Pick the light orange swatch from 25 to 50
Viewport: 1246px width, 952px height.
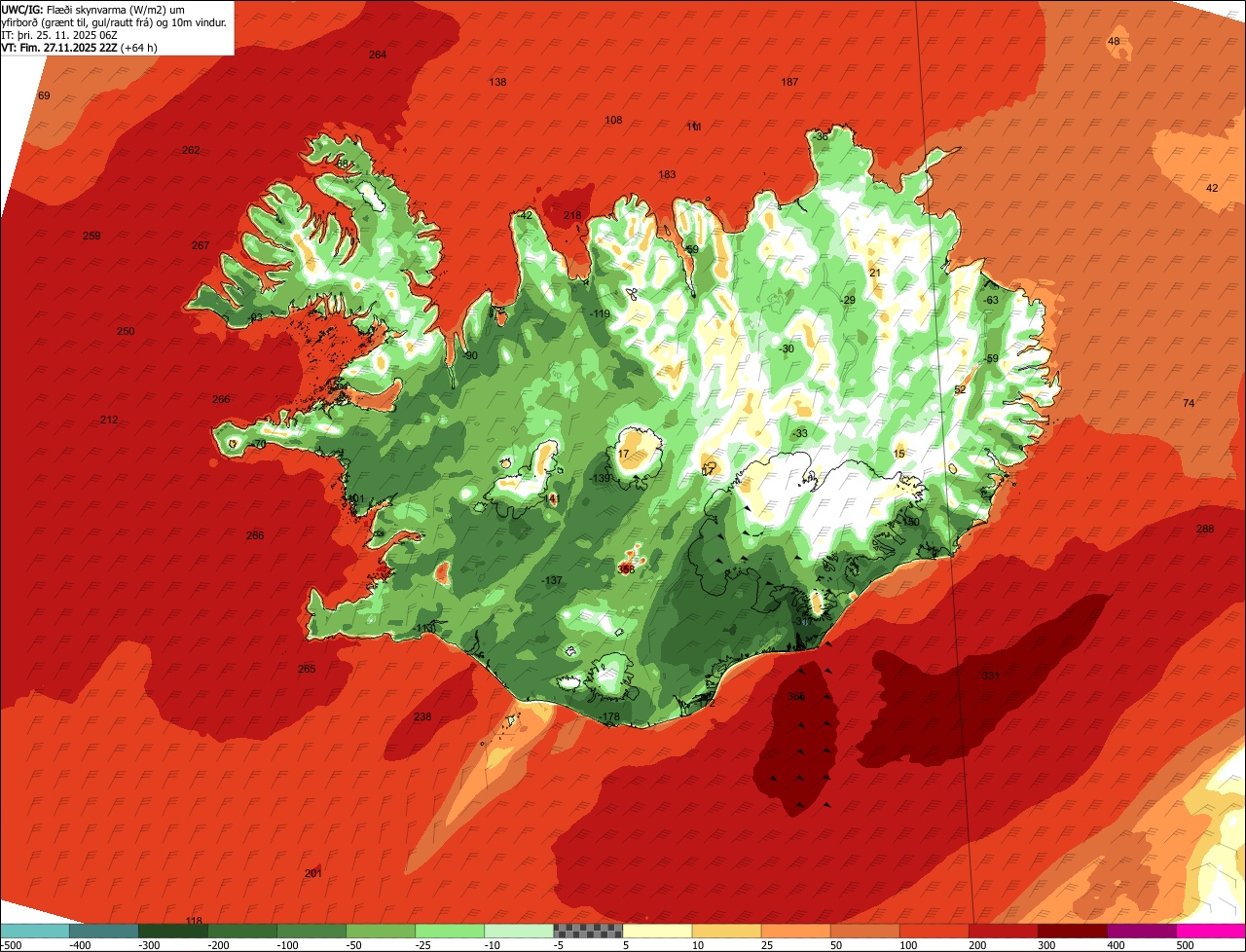click(x=794, y=931)
